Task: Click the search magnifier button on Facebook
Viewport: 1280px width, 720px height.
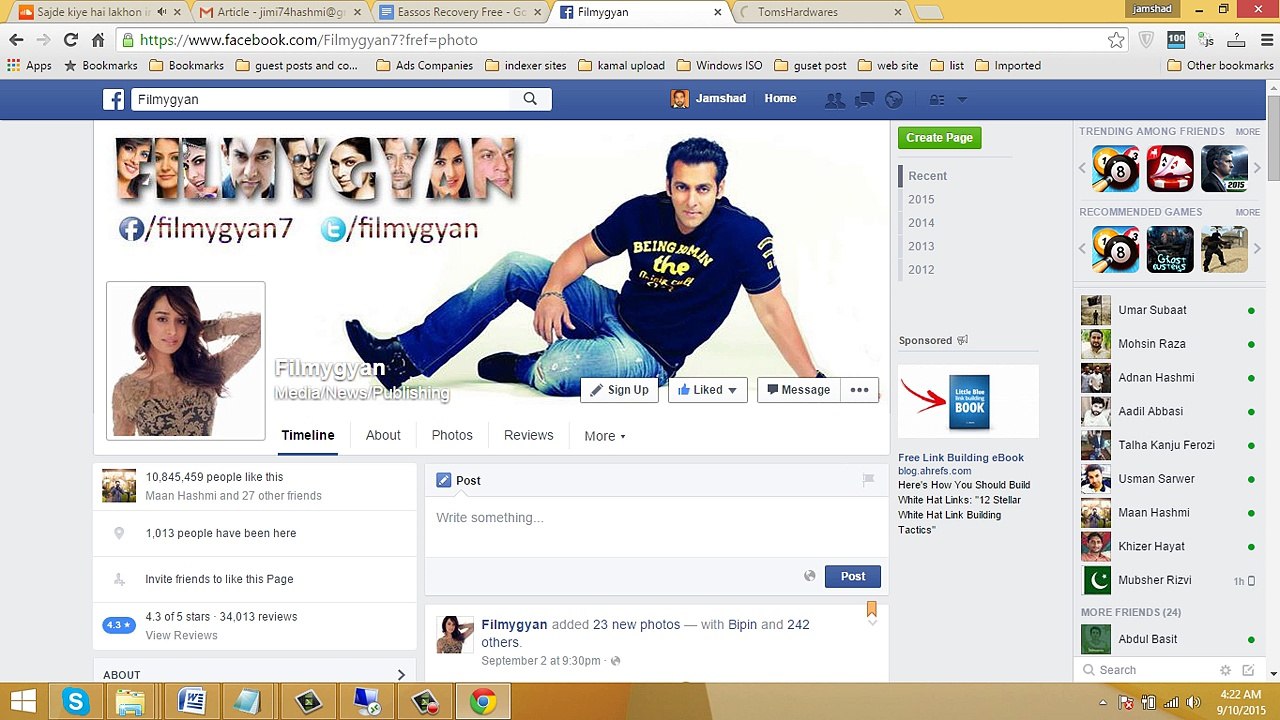Action: point(530,99)
